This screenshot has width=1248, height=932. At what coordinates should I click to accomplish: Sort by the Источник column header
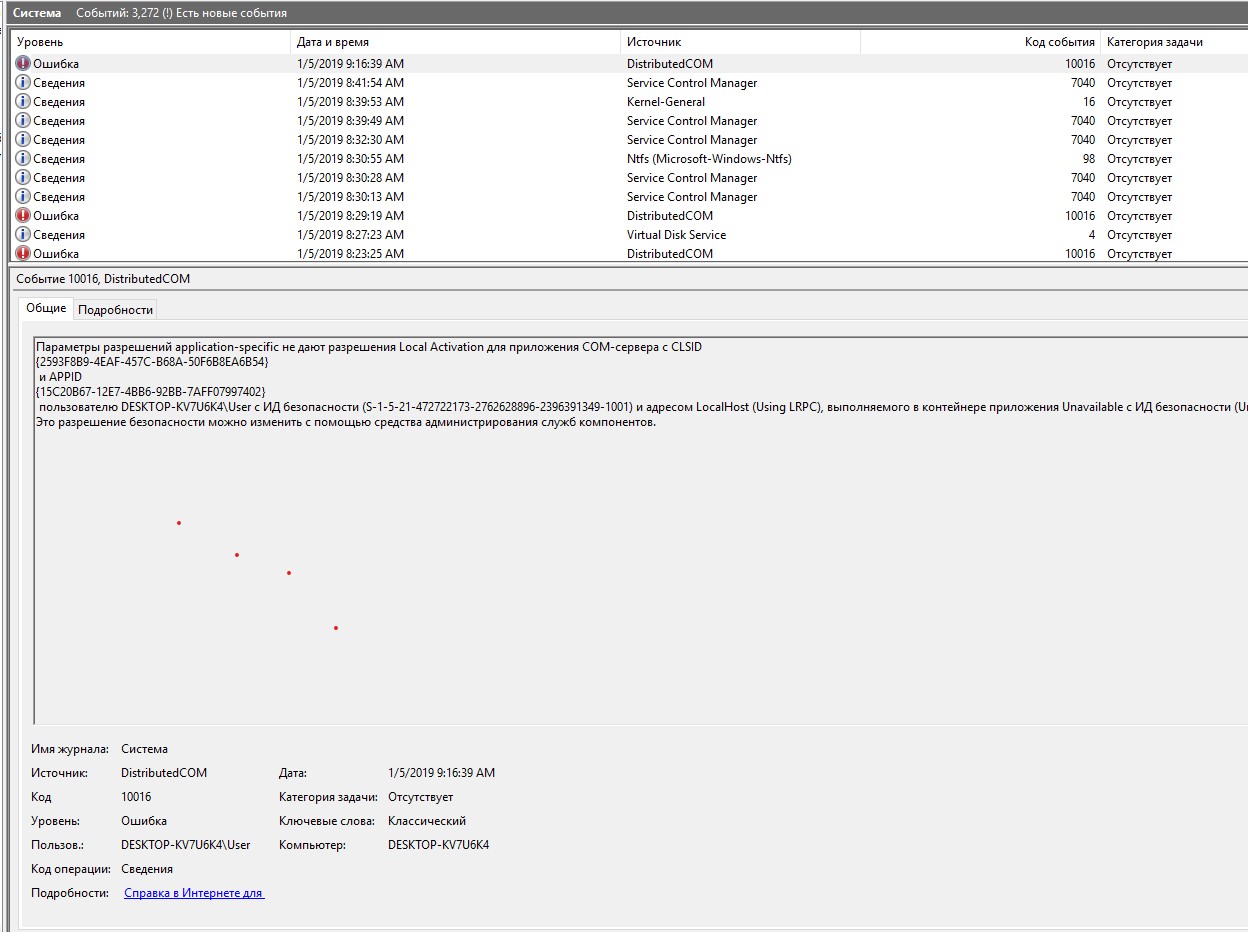740,42
